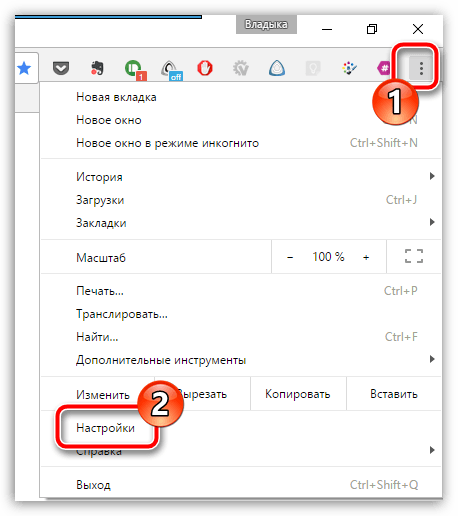
Task: Decrease zoom with the minus button
Action: (290, 257)
